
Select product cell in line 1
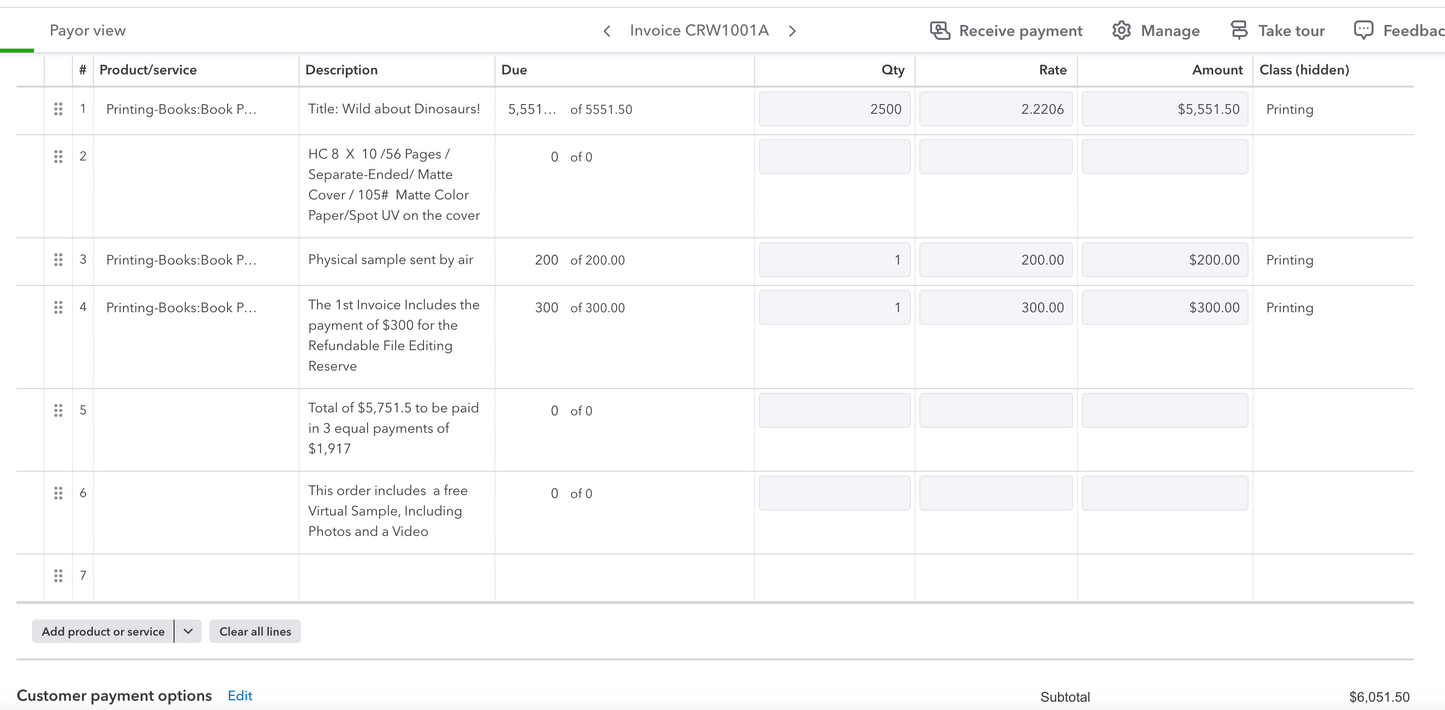(x=196, y=110)
